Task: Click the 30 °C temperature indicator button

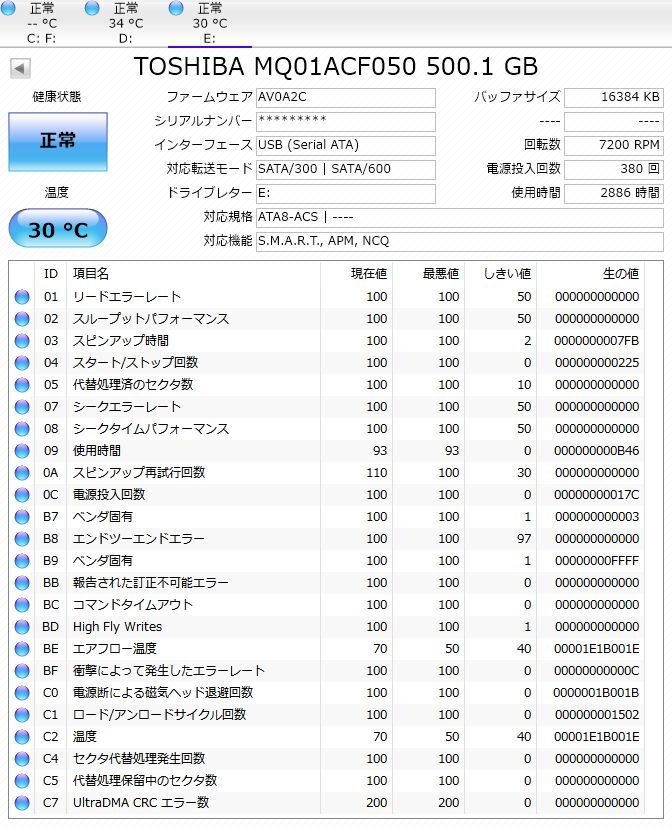Action: 58,229
